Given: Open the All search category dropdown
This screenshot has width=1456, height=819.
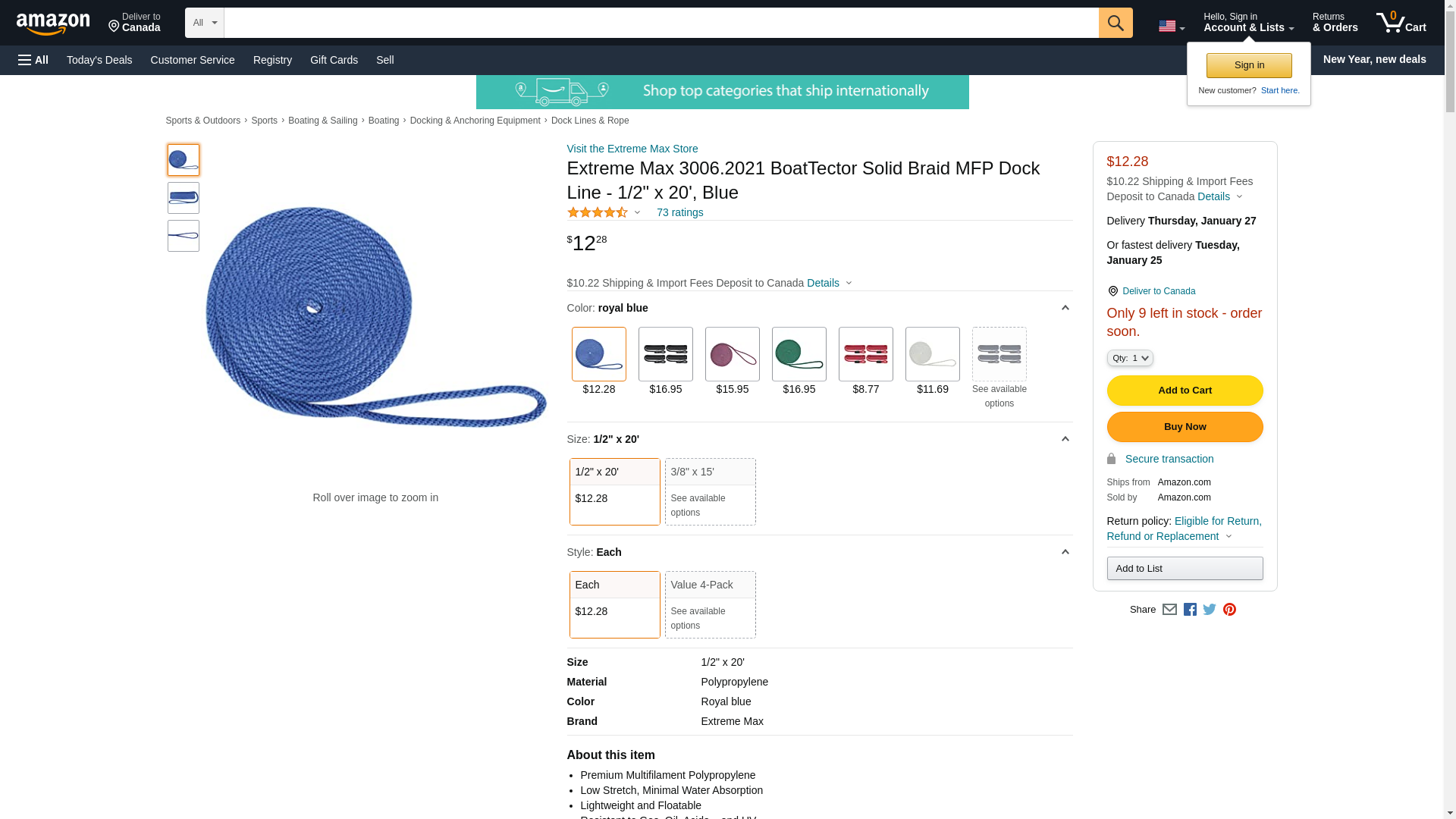Looking at the screenshot, I should point(204,23).
